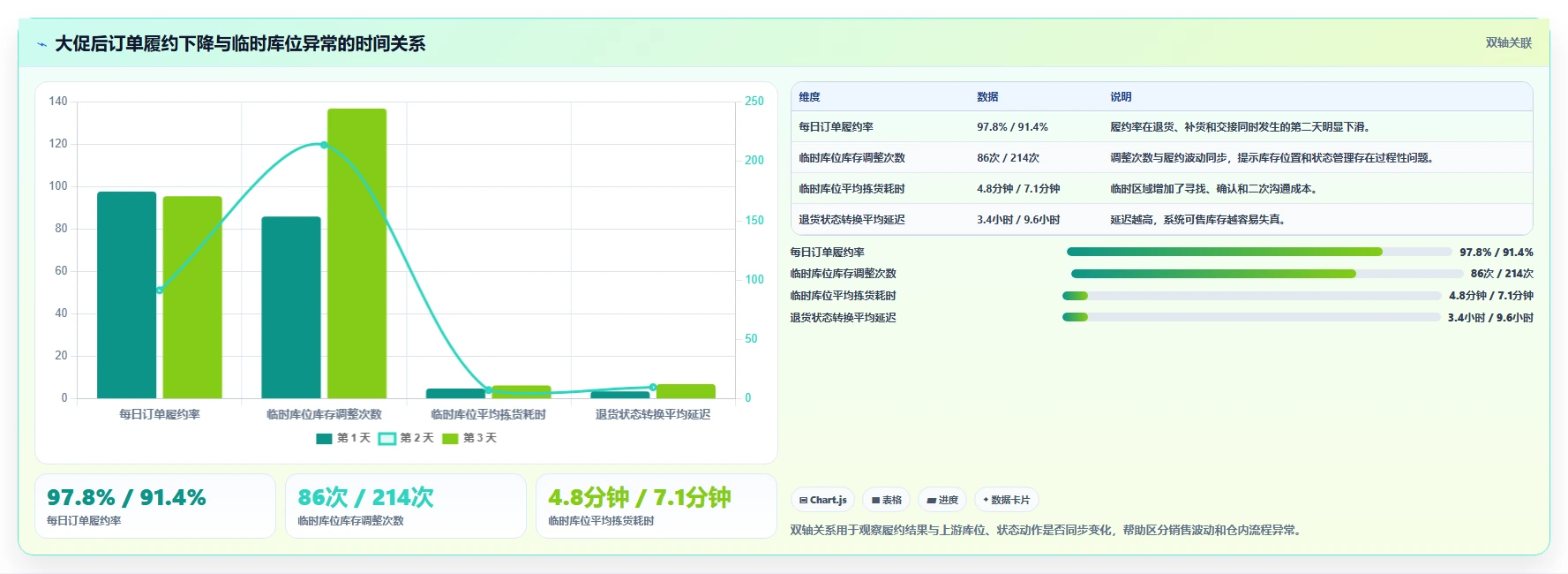This screenshot has height=574, width=1568.
Task: Click x-axis label 临时库位库存调整次数
Action: pyautogui.click(x=324, y=414)
